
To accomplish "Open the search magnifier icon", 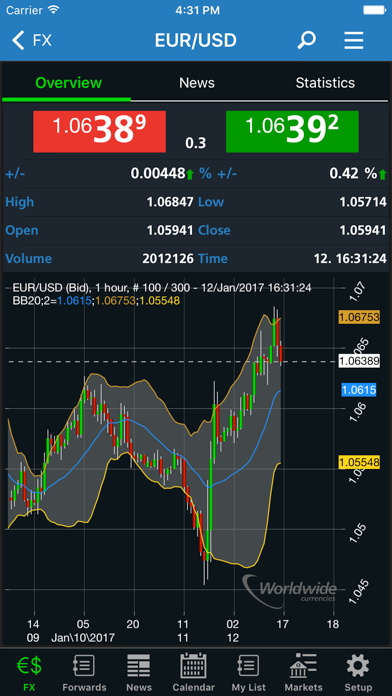I will tap(306, 40).
